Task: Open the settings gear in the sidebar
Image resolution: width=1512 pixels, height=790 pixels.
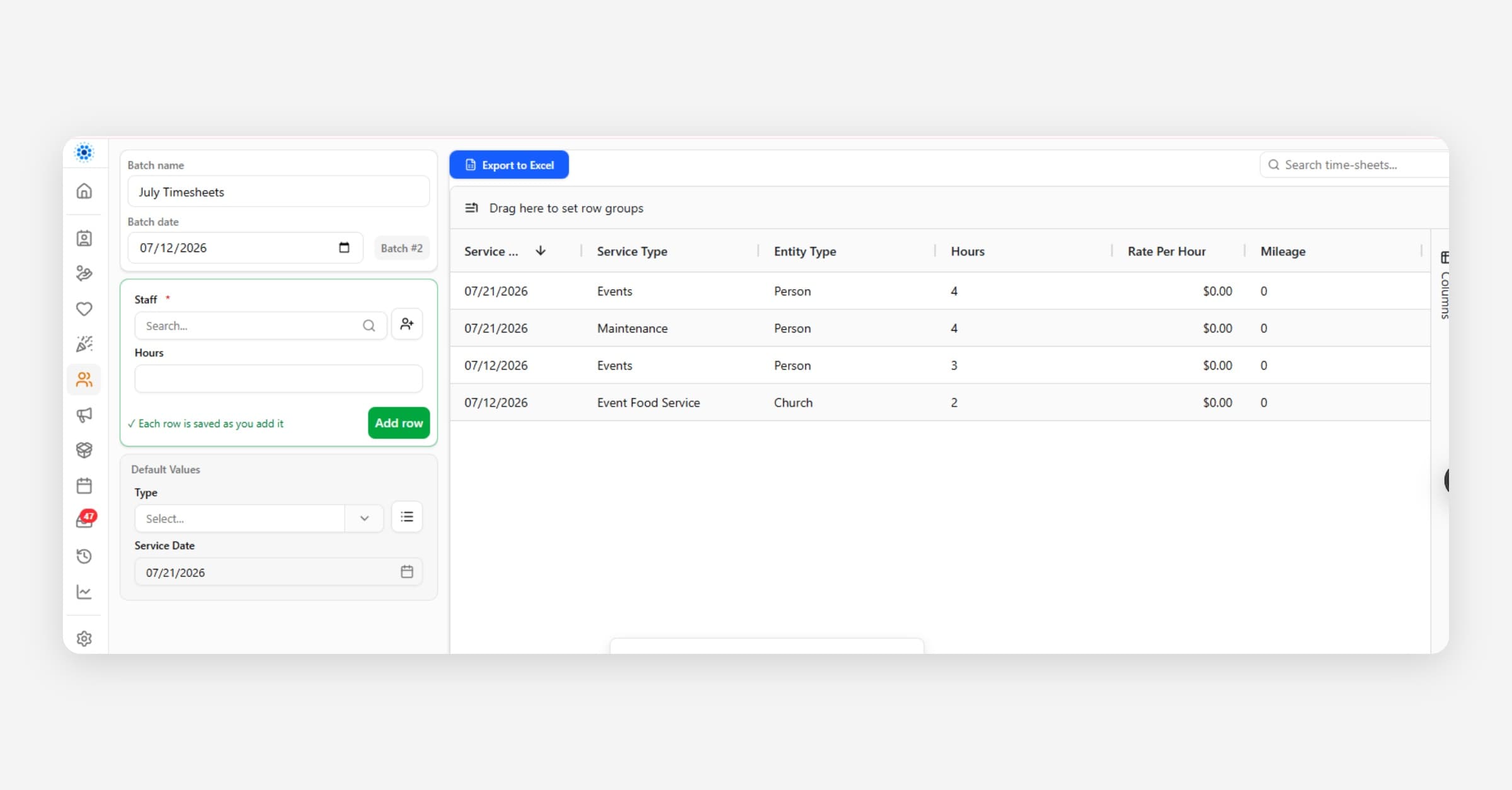Action: (84, 639)
